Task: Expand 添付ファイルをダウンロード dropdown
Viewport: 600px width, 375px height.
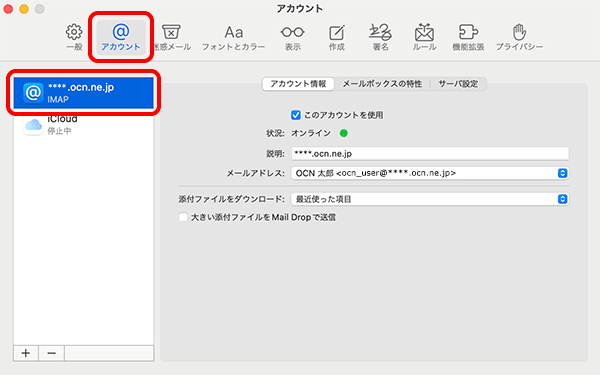Action: (x=430, y=199)
